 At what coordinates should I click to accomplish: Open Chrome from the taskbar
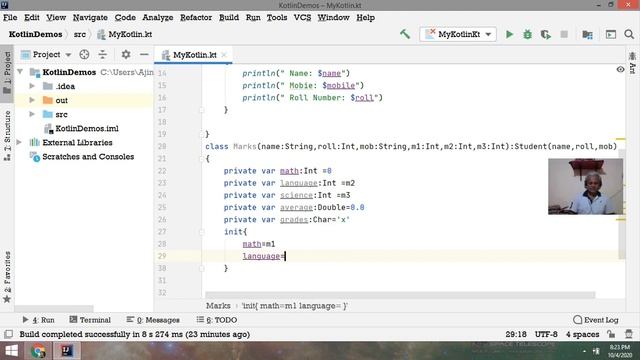(x=38, y=351)
